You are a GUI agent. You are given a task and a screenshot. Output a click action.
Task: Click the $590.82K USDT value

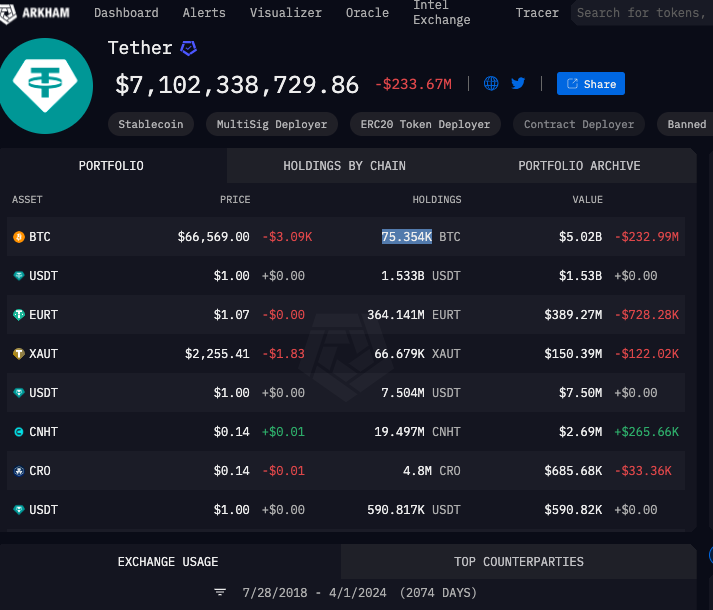pos(573,510)
